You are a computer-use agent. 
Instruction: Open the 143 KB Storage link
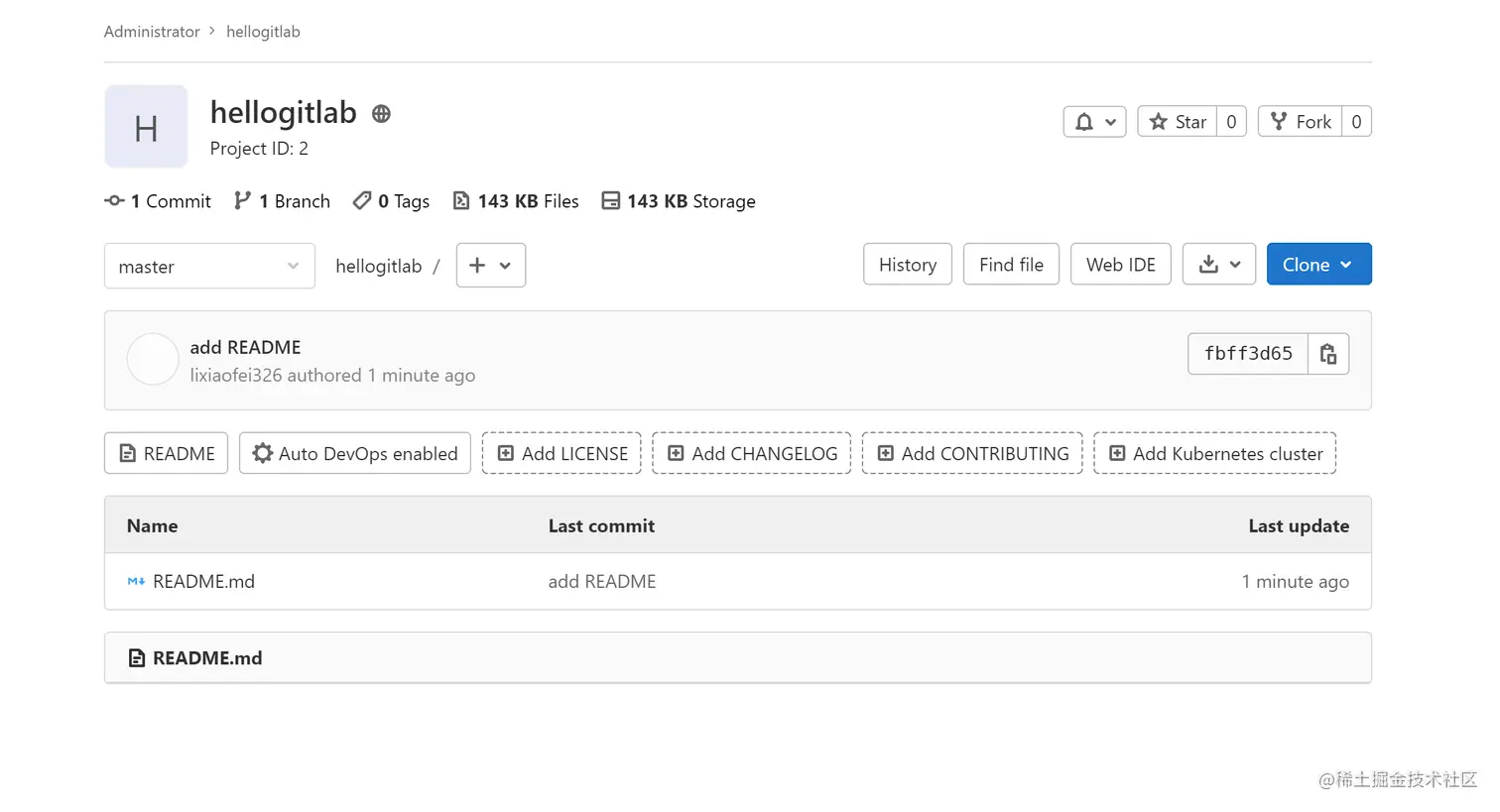[679, 201]
